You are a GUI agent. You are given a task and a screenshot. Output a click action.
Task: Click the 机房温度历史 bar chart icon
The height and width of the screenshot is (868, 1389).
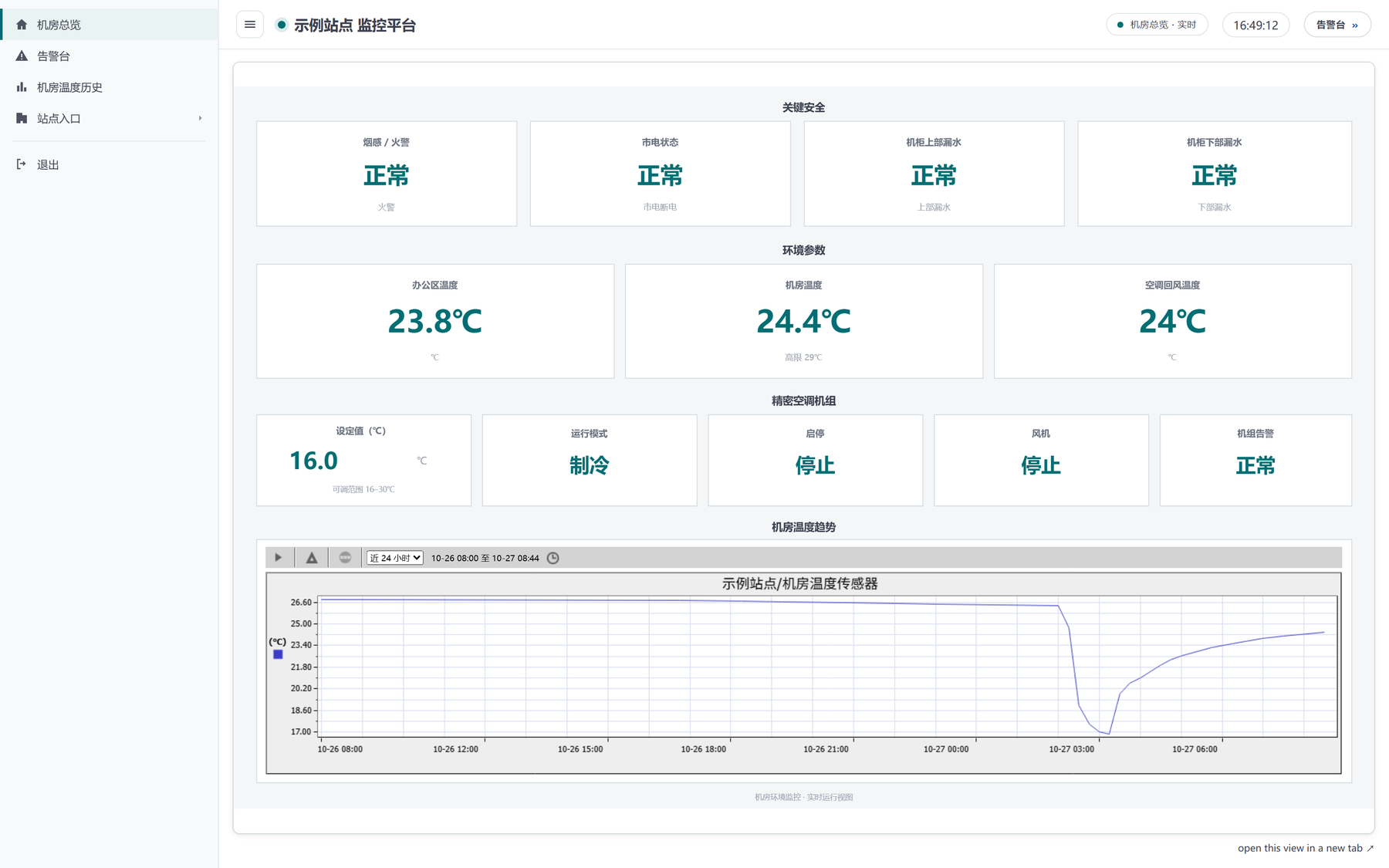click(x=22, y=87)
